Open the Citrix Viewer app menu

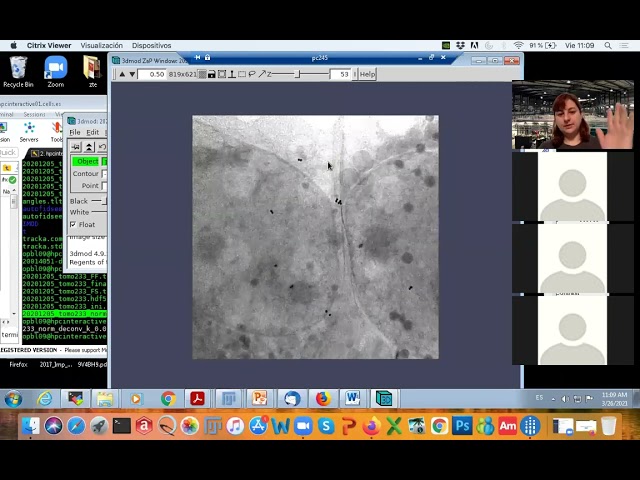[x=49, y=45]
